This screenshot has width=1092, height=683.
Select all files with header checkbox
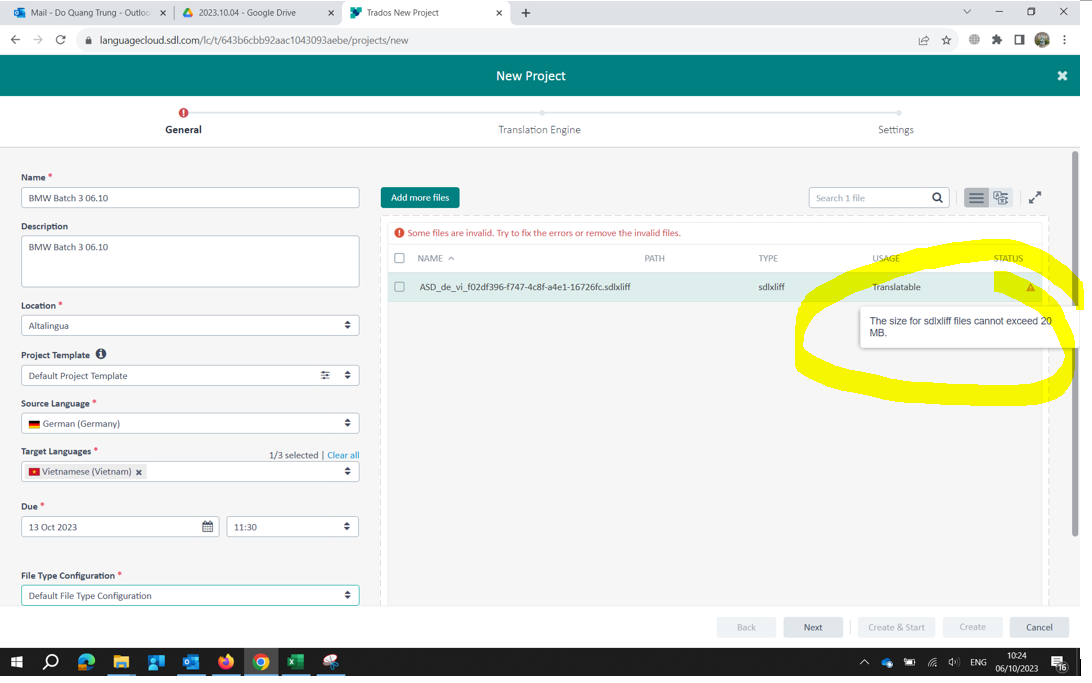coord(400,258)
